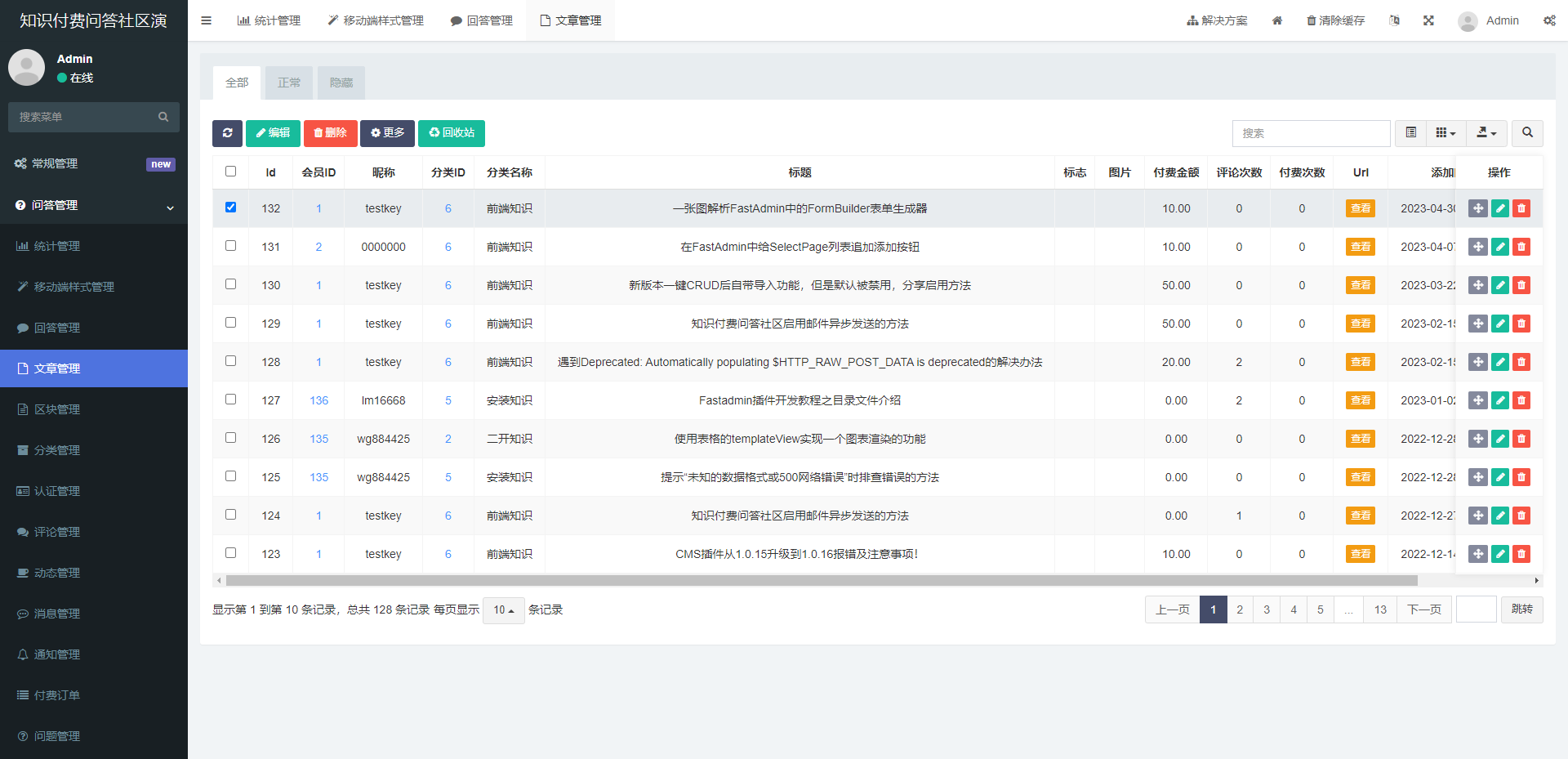This screenshot has width=1568, height=759.
Task: Click 查看 link for row 126
Action: tap(1360, 439)
